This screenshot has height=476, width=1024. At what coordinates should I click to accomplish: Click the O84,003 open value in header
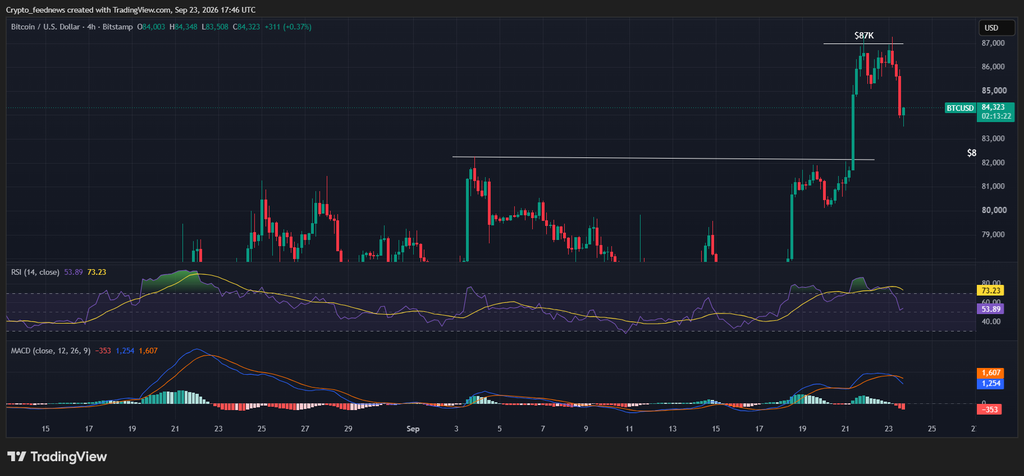click(151, 27)
